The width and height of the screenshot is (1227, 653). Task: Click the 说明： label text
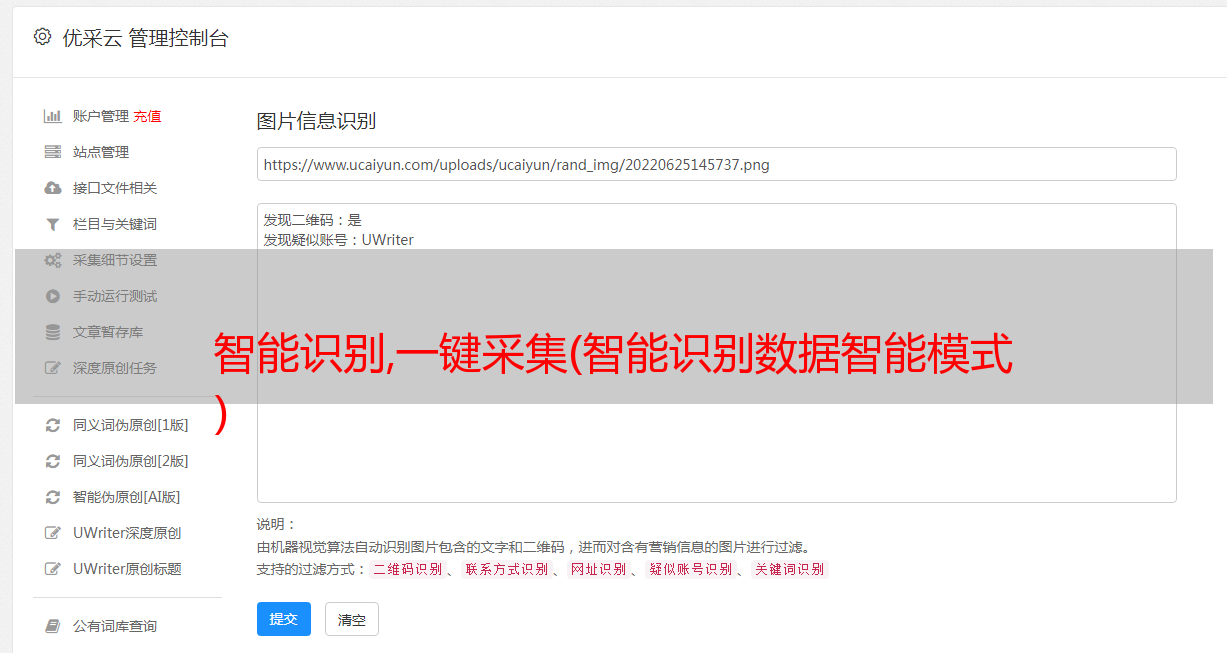coord(276,524)
